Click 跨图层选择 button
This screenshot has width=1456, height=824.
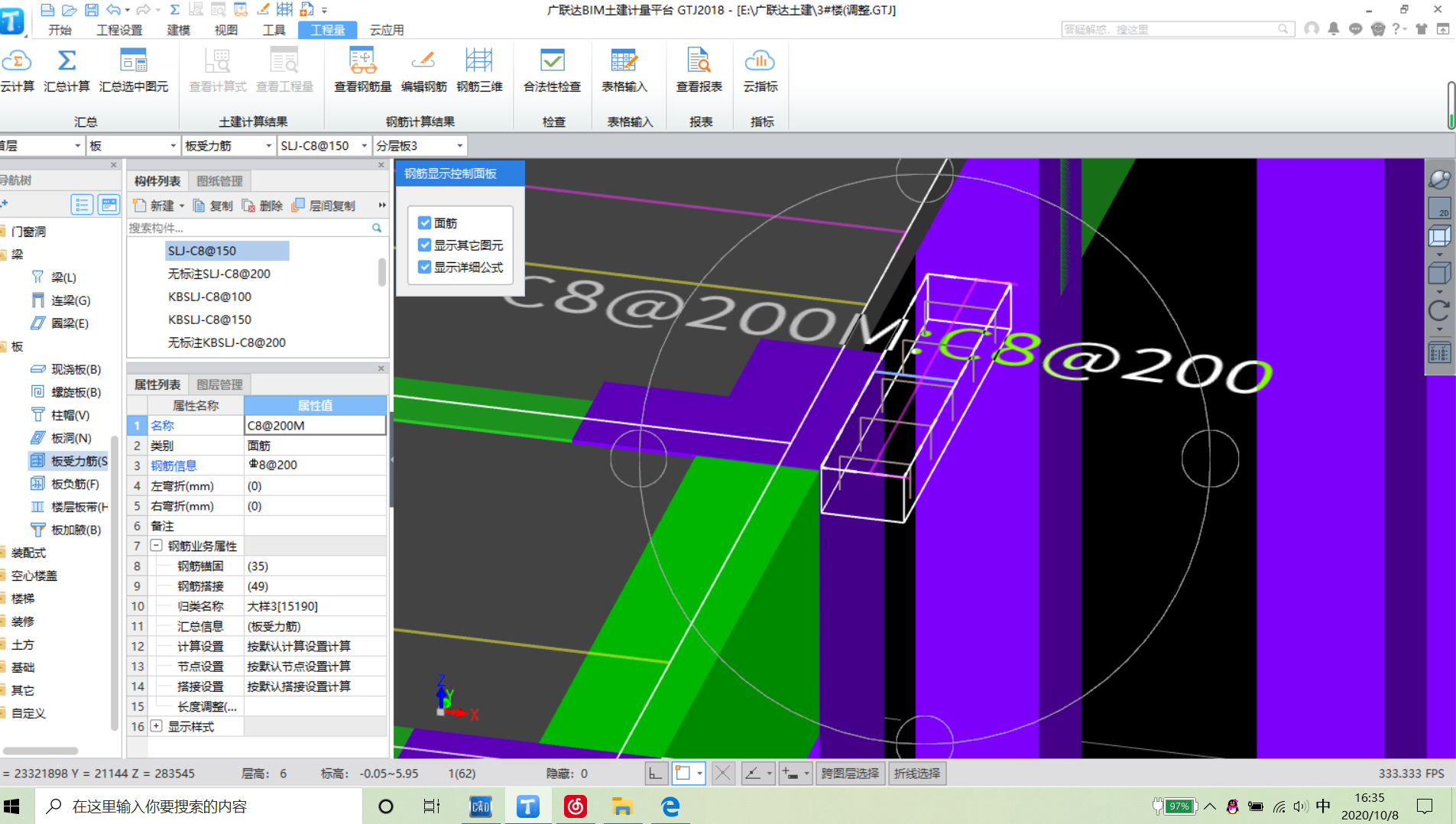(x=850, y=774)
